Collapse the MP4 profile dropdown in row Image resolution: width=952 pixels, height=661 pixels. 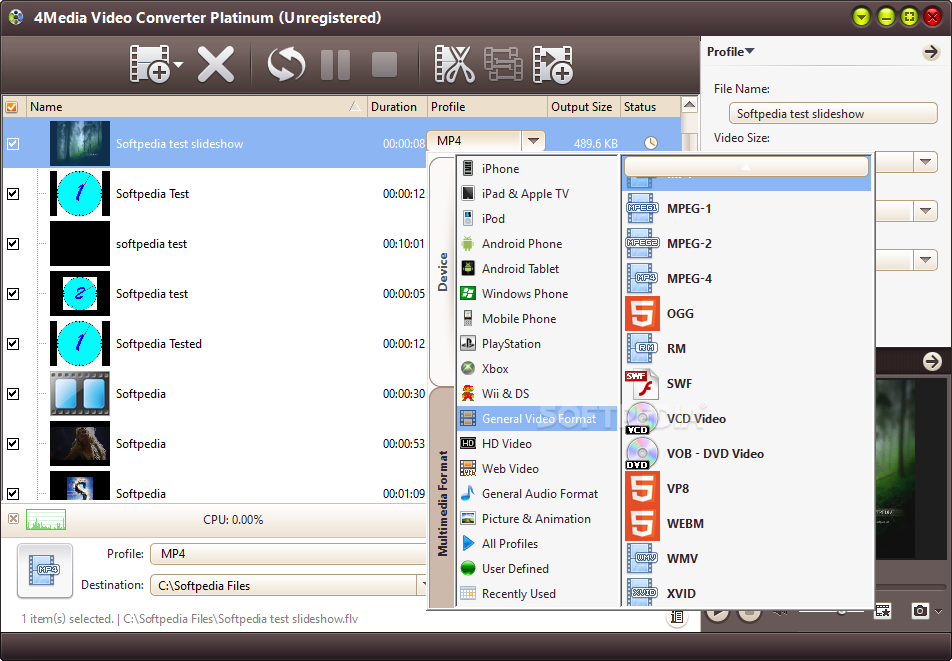[x=533, y=141]
